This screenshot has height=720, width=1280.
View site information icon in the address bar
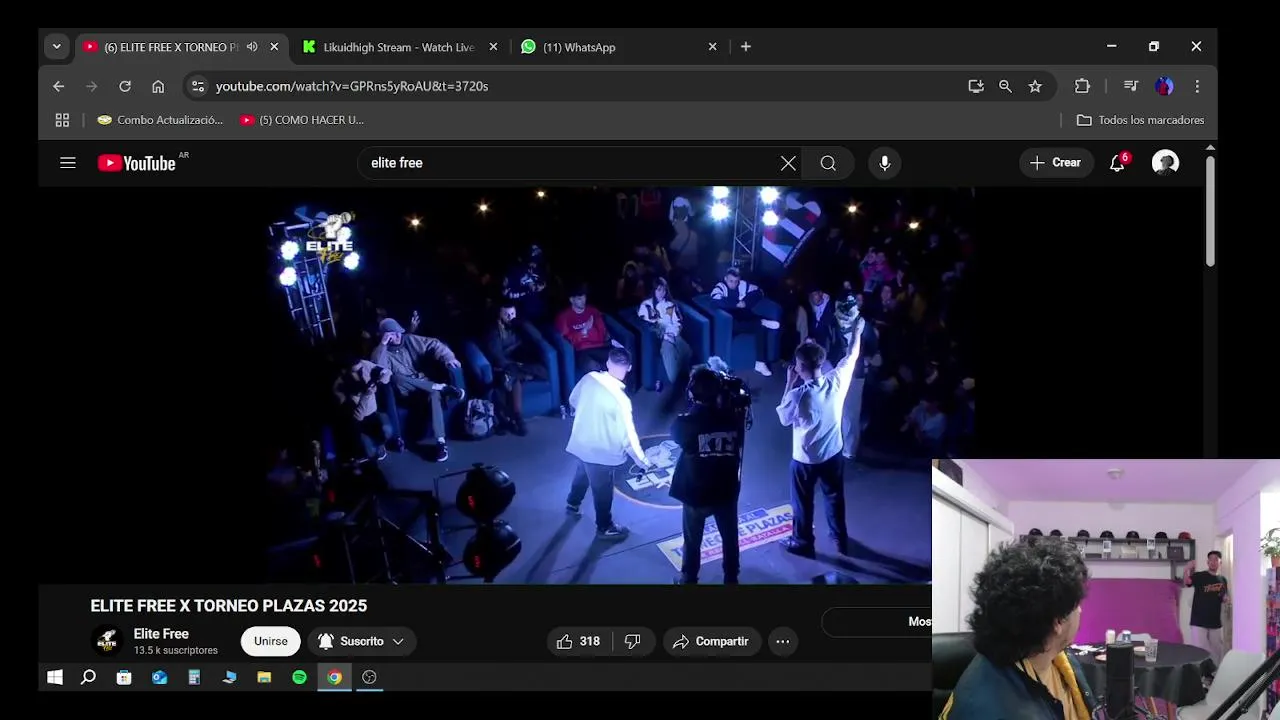[198, 86]
